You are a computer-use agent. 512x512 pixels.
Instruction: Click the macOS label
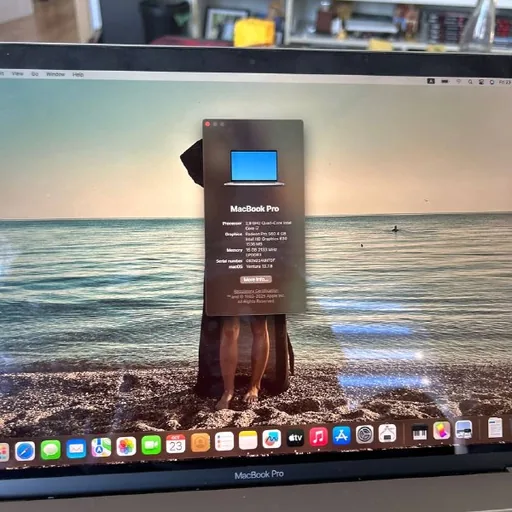(x=236, y=266)
